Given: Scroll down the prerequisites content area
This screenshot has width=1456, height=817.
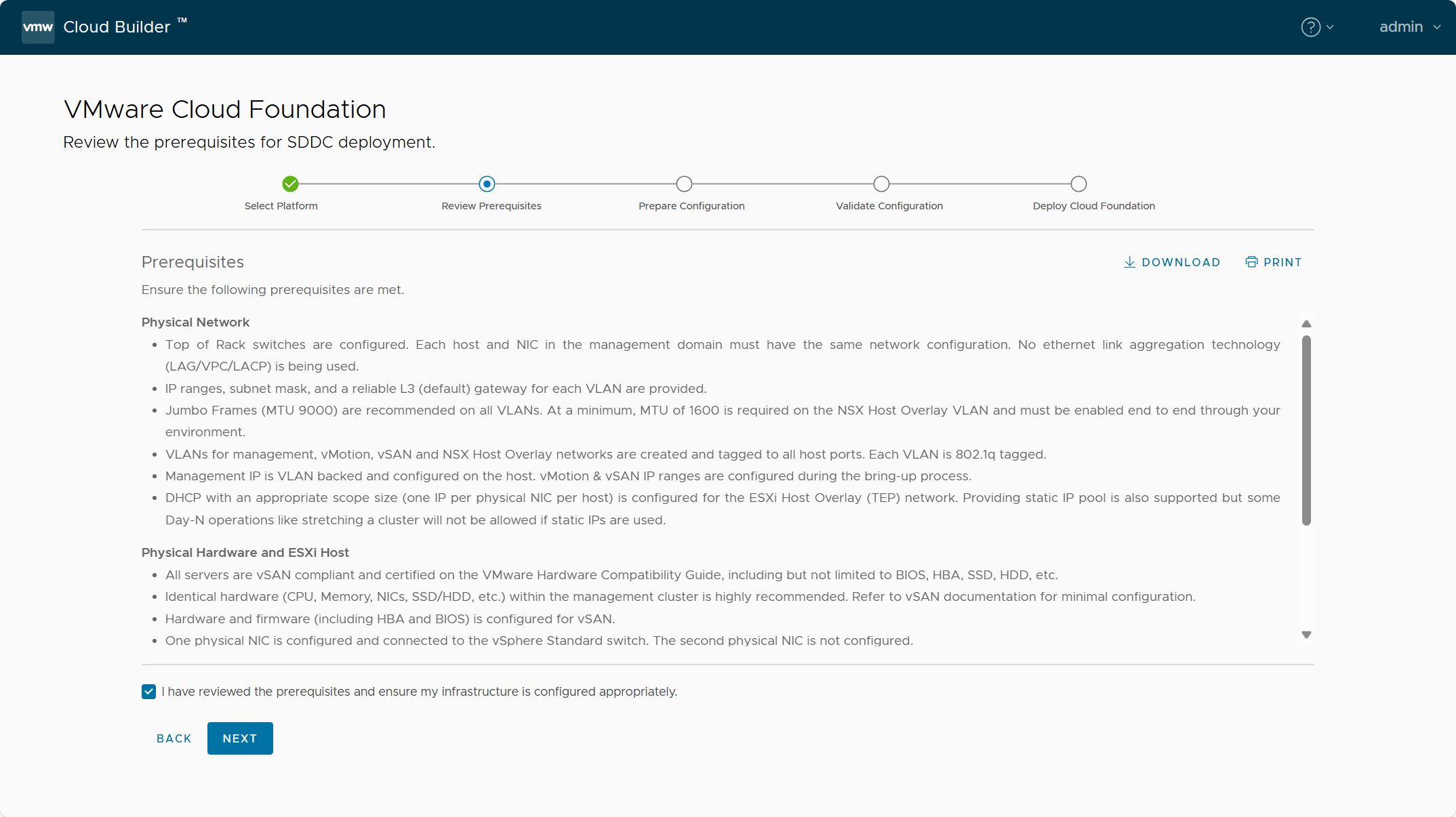Looking at the screenshot, I should click(x=1307, y=634).
